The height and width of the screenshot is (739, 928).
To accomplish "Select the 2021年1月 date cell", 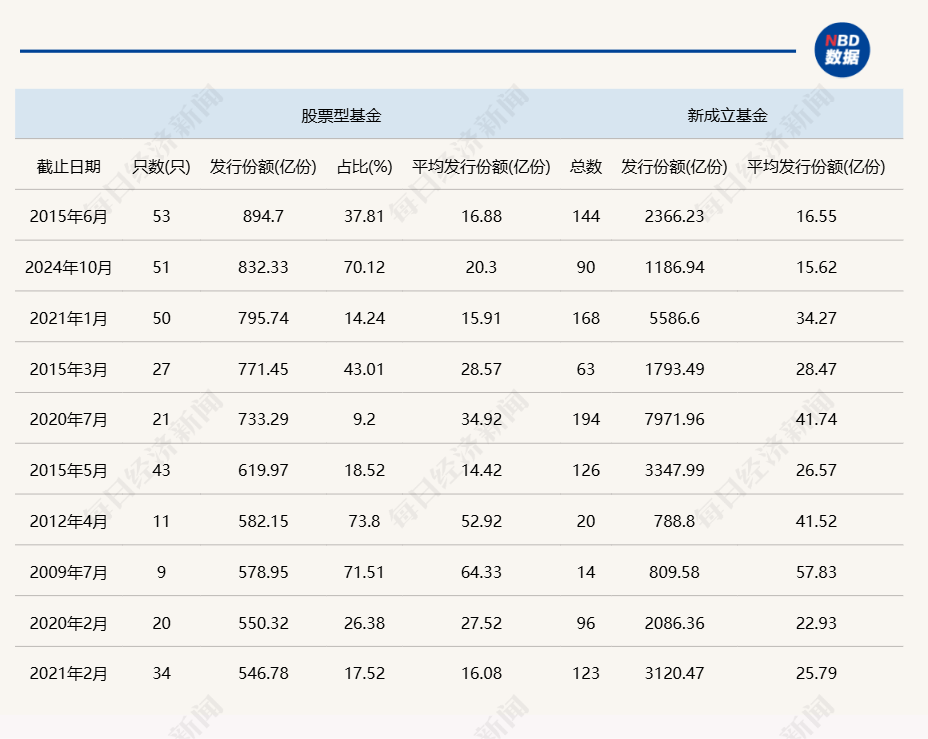I will coord(69,318).
